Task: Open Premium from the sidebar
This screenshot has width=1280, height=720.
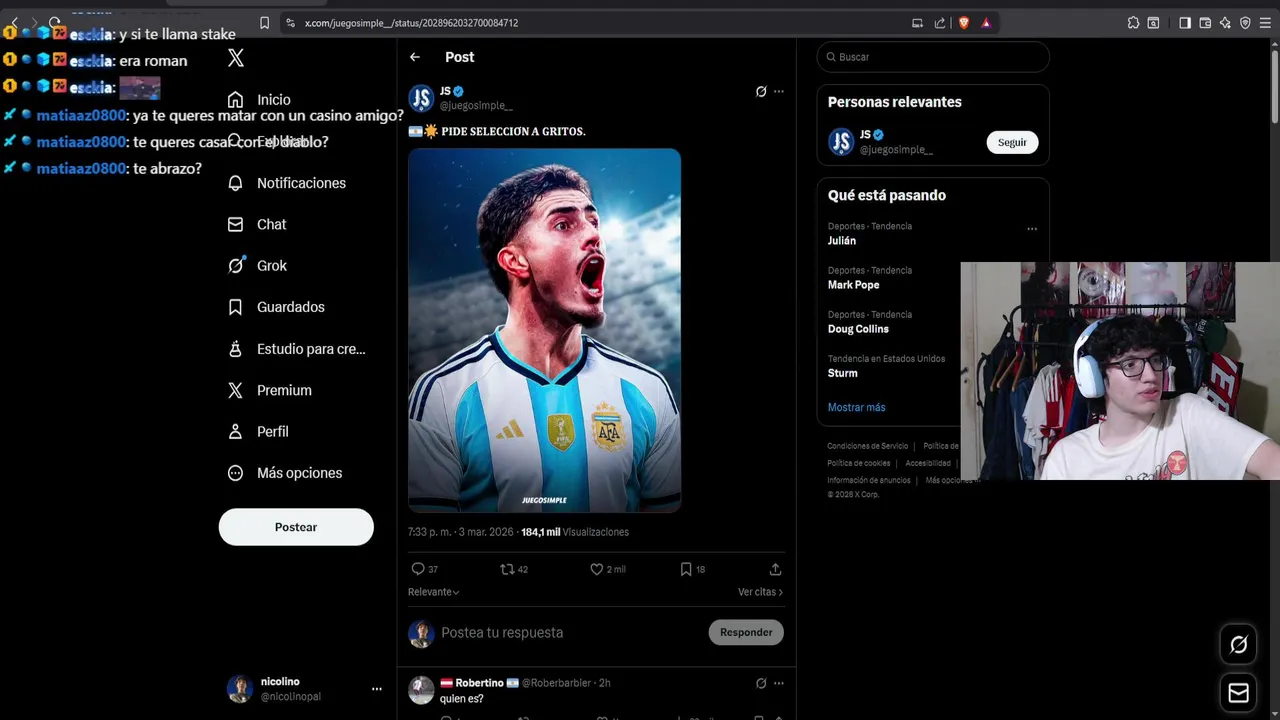Action: [x=270, y=390]
